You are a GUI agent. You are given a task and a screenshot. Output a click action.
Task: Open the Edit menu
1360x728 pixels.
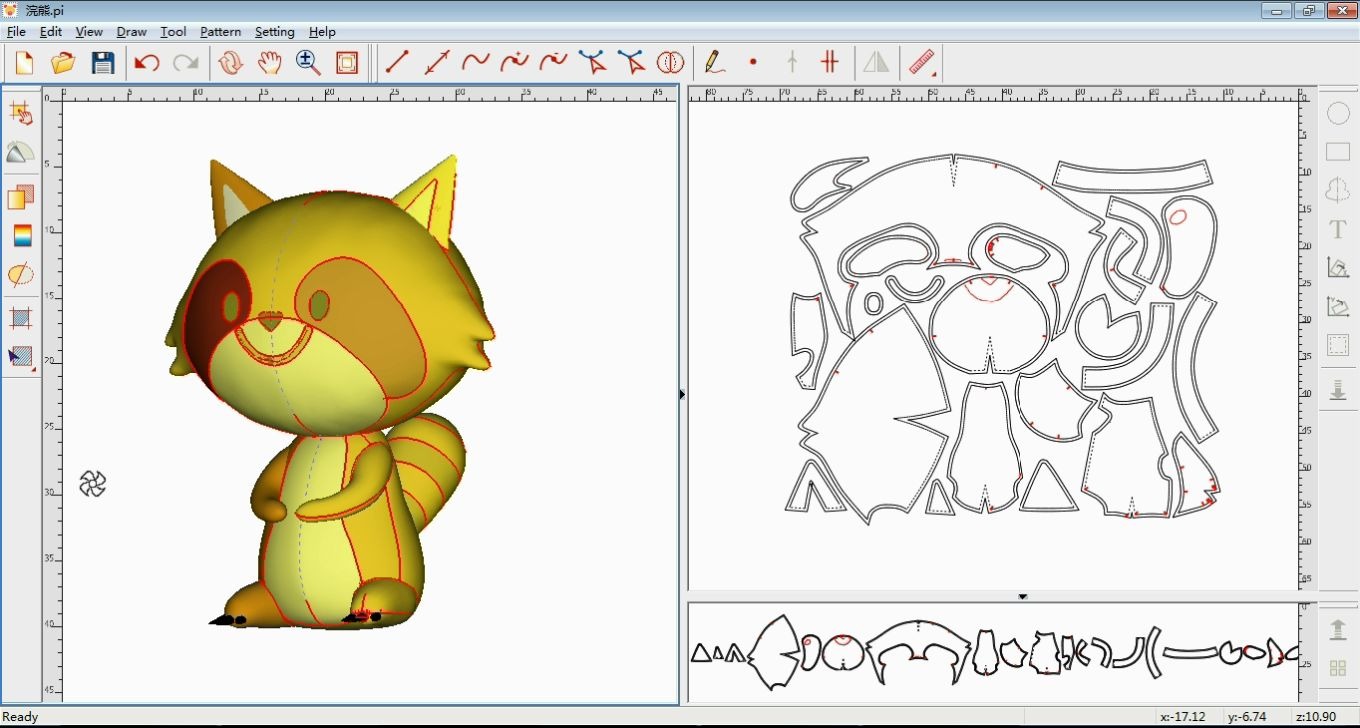(x=51, y=32)
